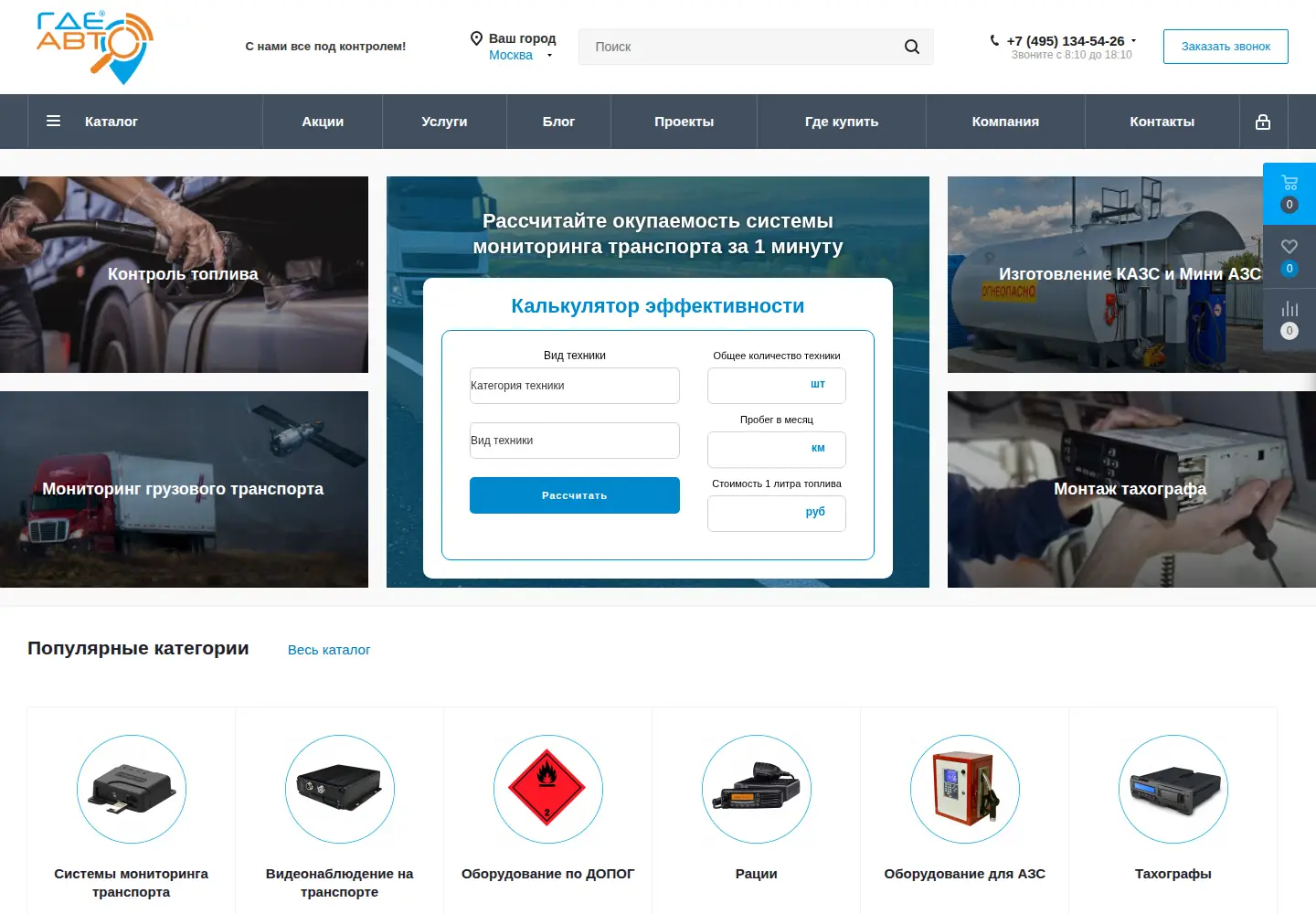Expand the Москва city dropdown
The image size is (1316, 914).
tap(549, 56)
